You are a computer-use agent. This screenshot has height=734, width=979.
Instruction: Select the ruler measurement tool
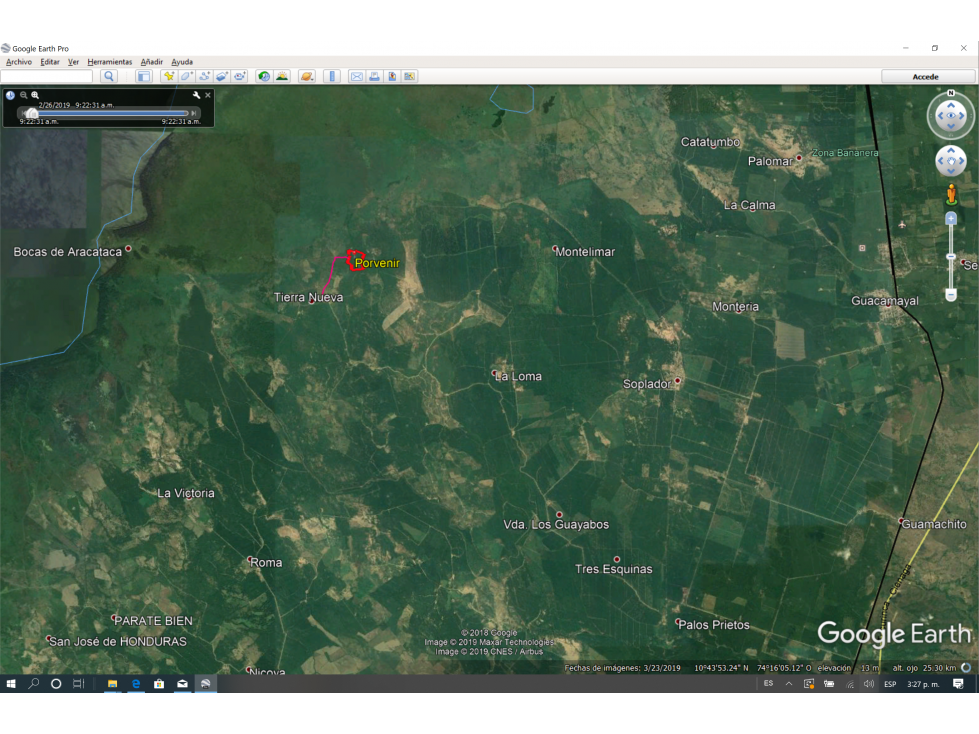point(332,76)
